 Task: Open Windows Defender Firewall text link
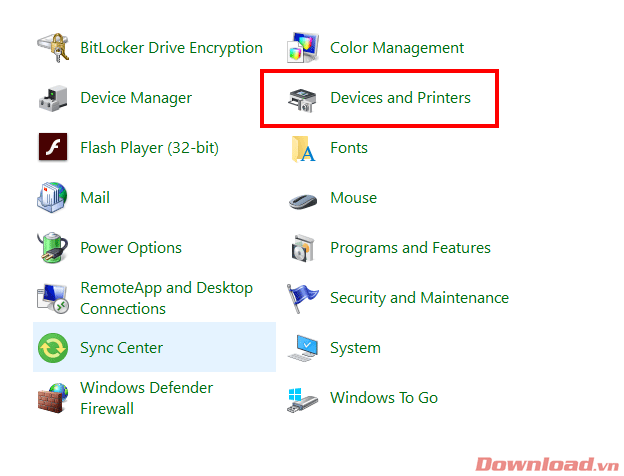(x=146, y=398)
